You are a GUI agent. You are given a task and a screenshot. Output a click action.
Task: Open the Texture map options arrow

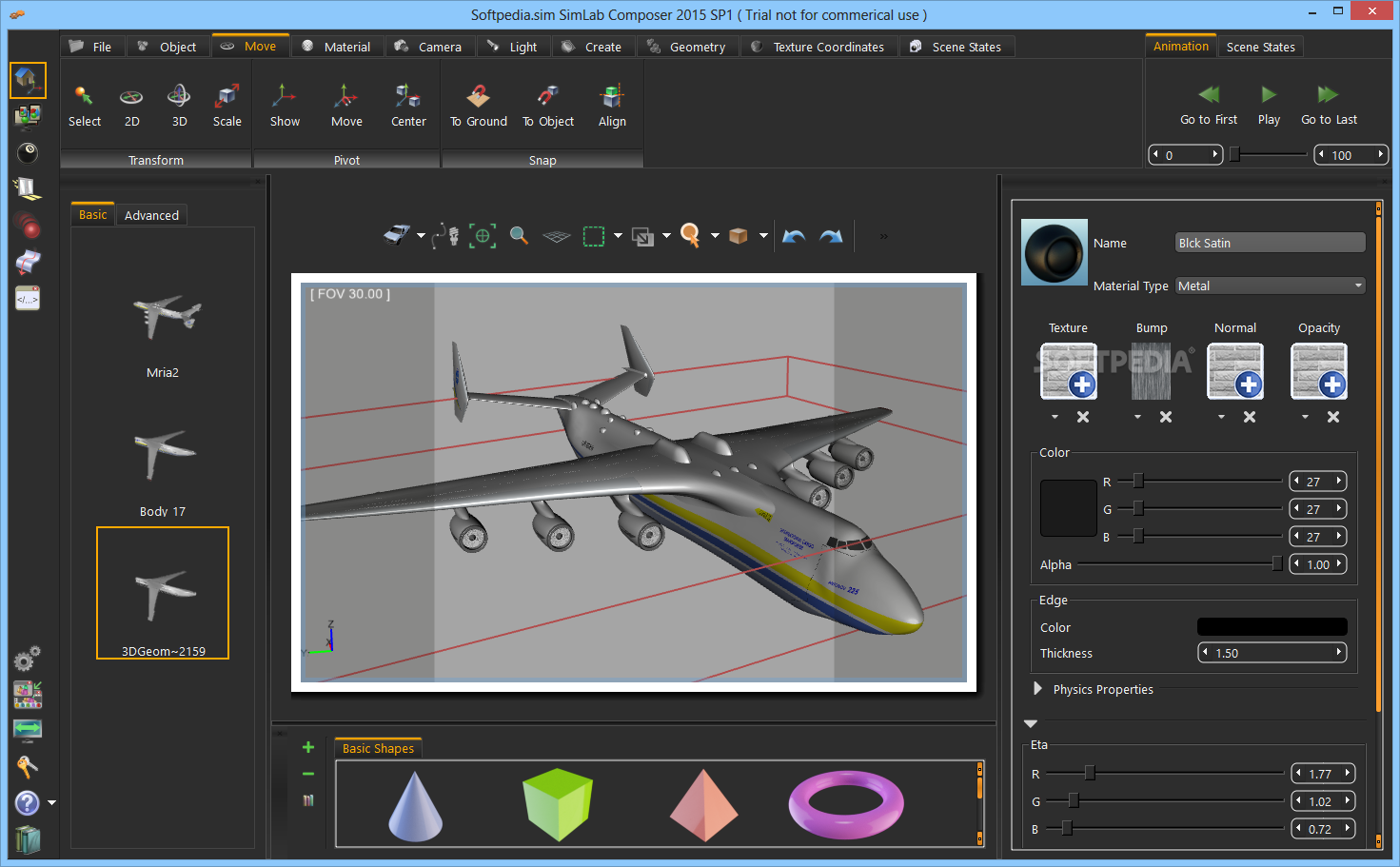coord(1055,417)
